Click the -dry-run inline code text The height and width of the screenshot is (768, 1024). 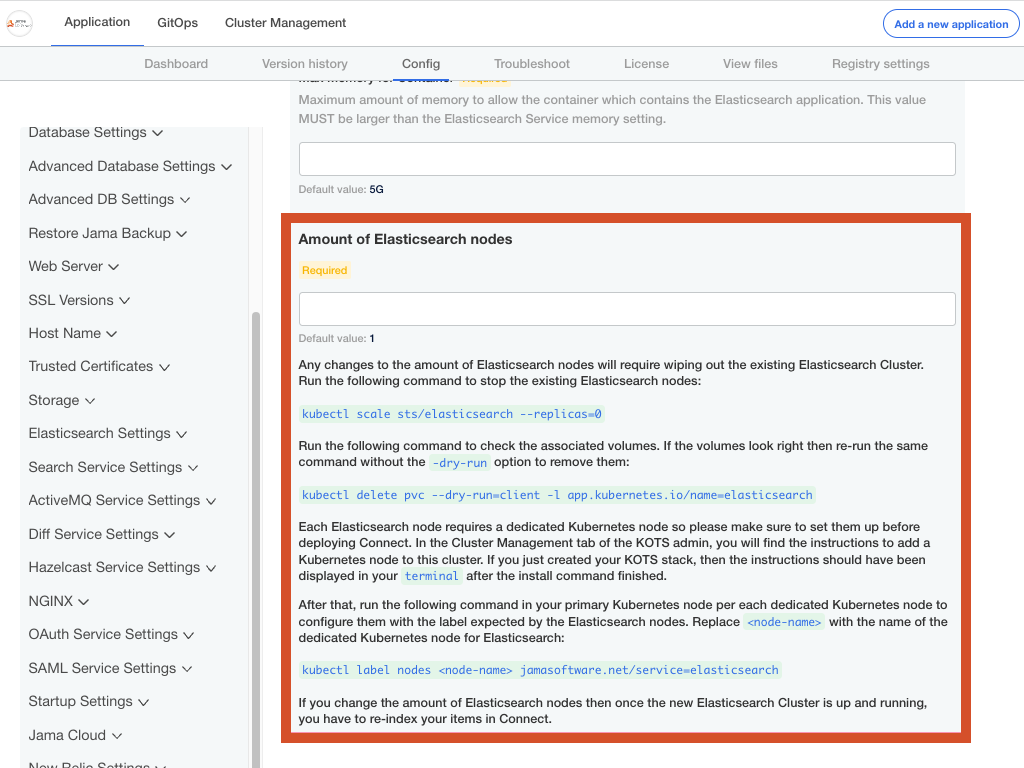pos(460,462)
